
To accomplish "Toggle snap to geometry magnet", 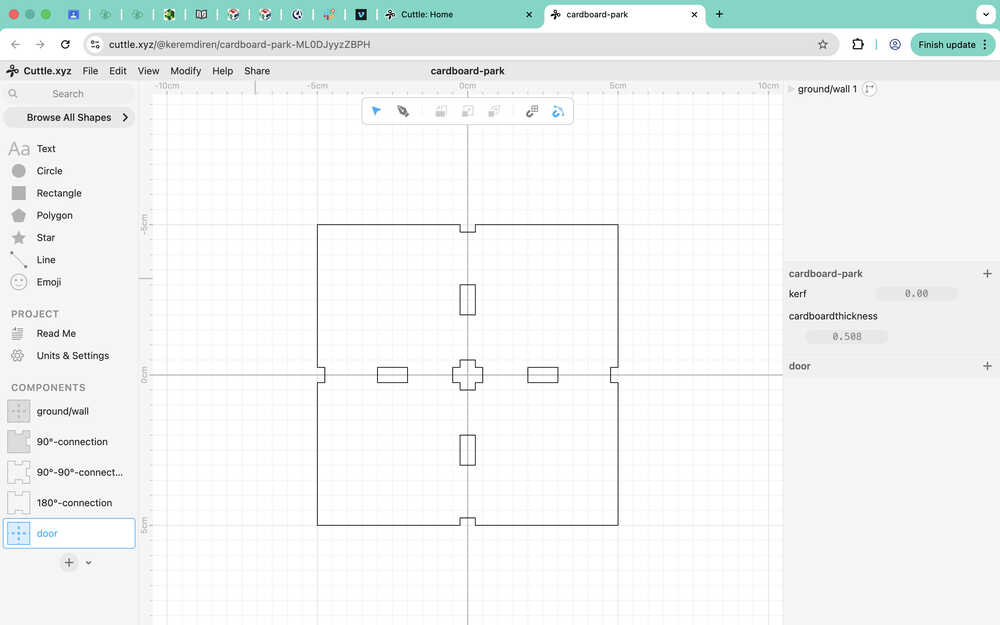I will tap(558, 112).
